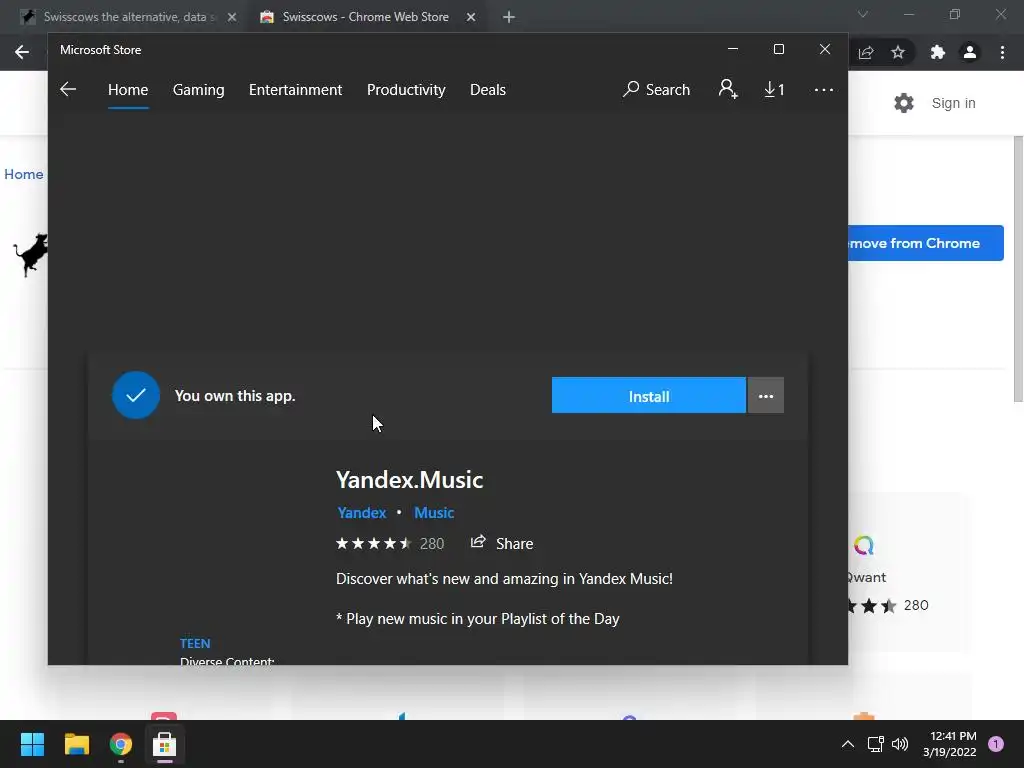Image resolution: width=1024 pixels, height=768 pixels.
Task: Click the Chrome taskbar icon
Action: (x=121, y=744)
